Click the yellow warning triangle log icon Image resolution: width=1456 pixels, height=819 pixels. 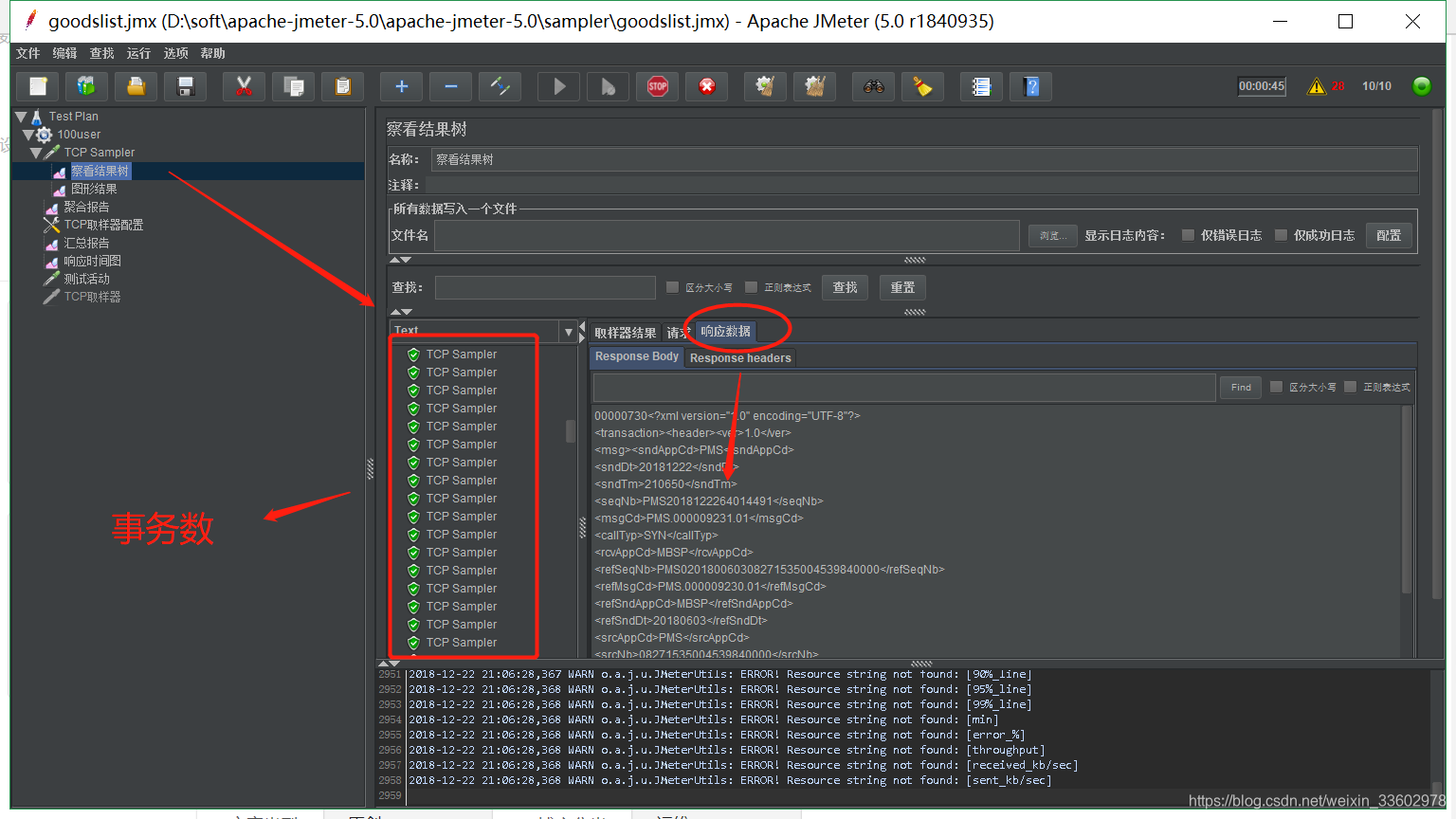[1317, 86]
